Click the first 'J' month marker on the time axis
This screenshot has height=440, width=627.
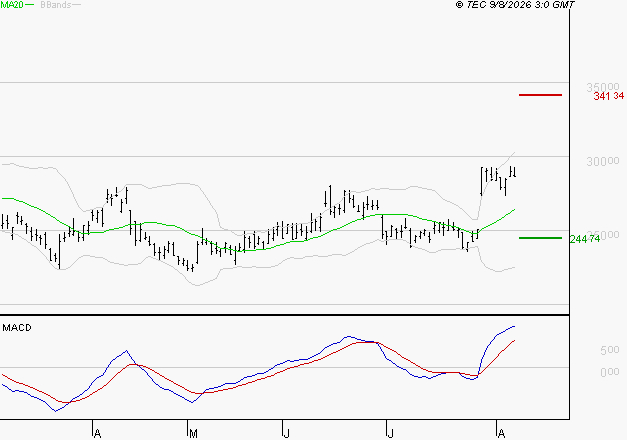point(286,433)
